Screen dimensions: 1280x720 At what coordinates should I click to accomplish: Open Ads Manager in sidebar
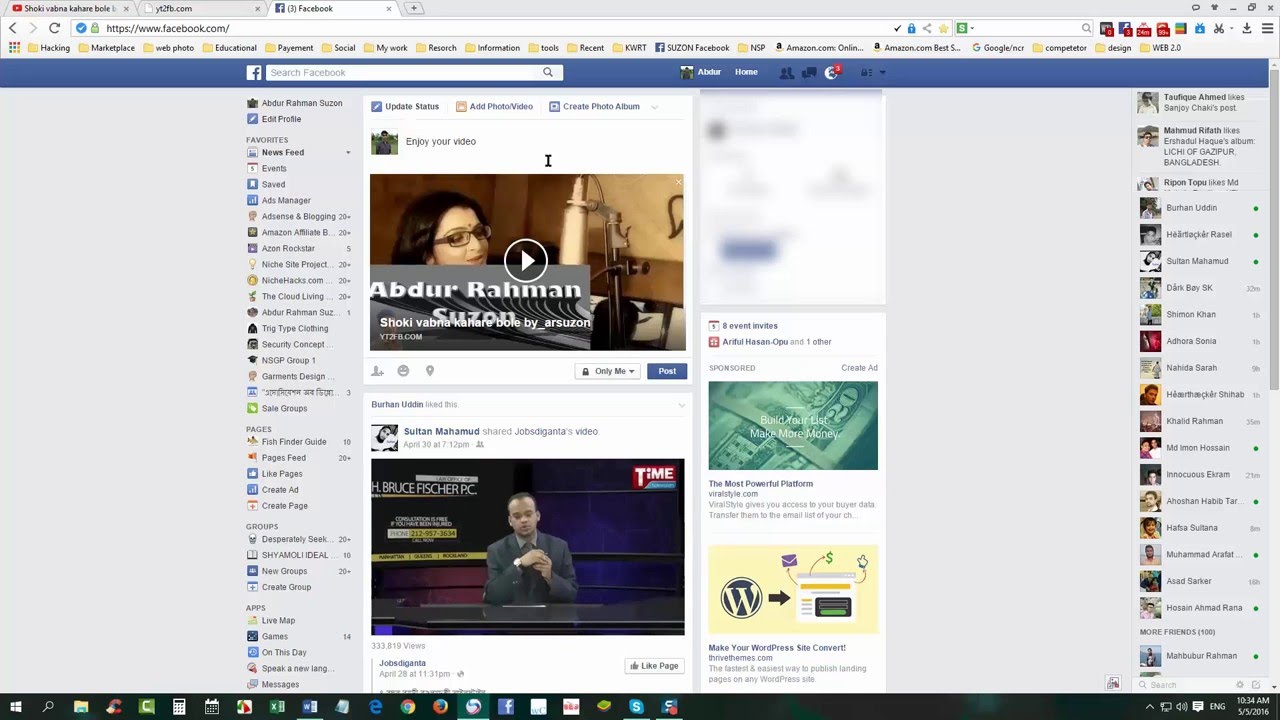(286, 201)
